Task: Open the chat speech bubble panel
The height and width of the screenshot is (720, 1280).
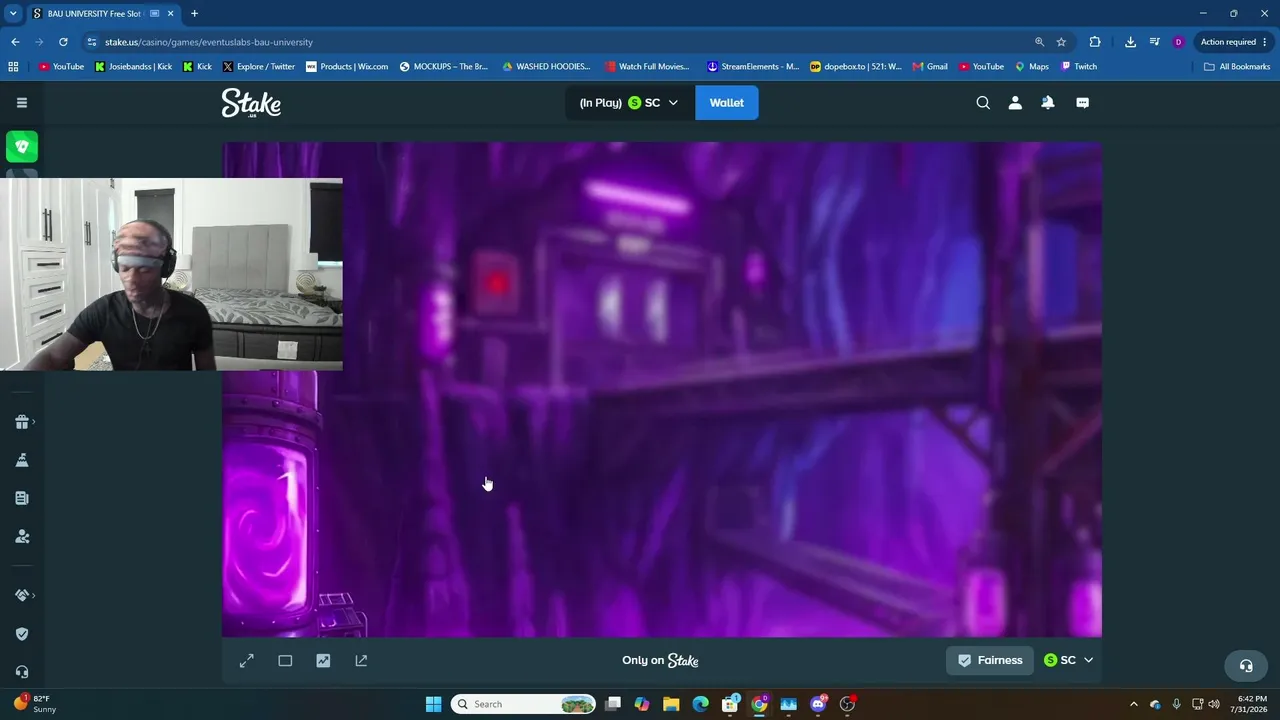Action: coord(1082,103)
